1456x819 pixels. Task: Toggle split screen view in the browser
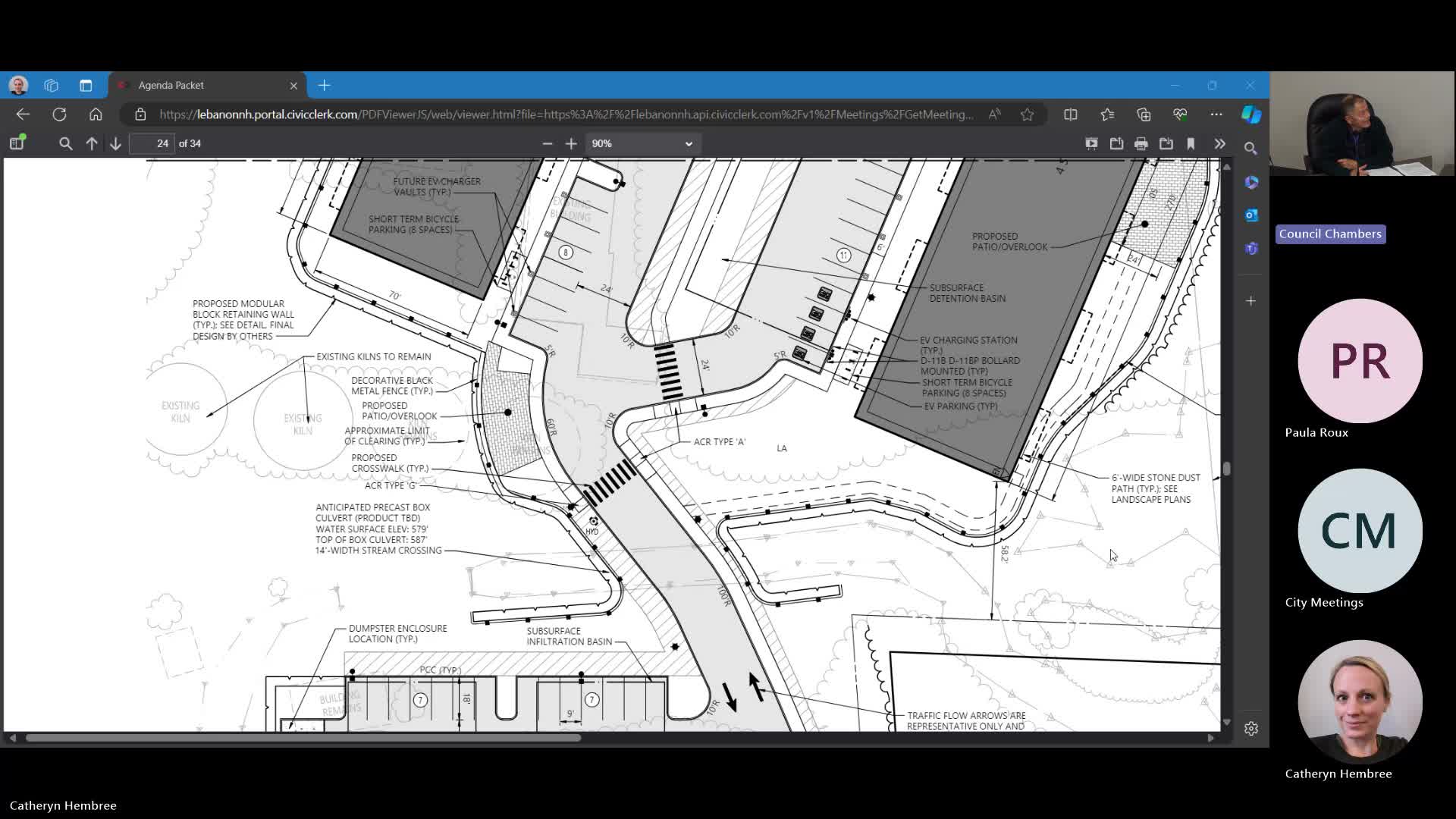click(1070, 114)
